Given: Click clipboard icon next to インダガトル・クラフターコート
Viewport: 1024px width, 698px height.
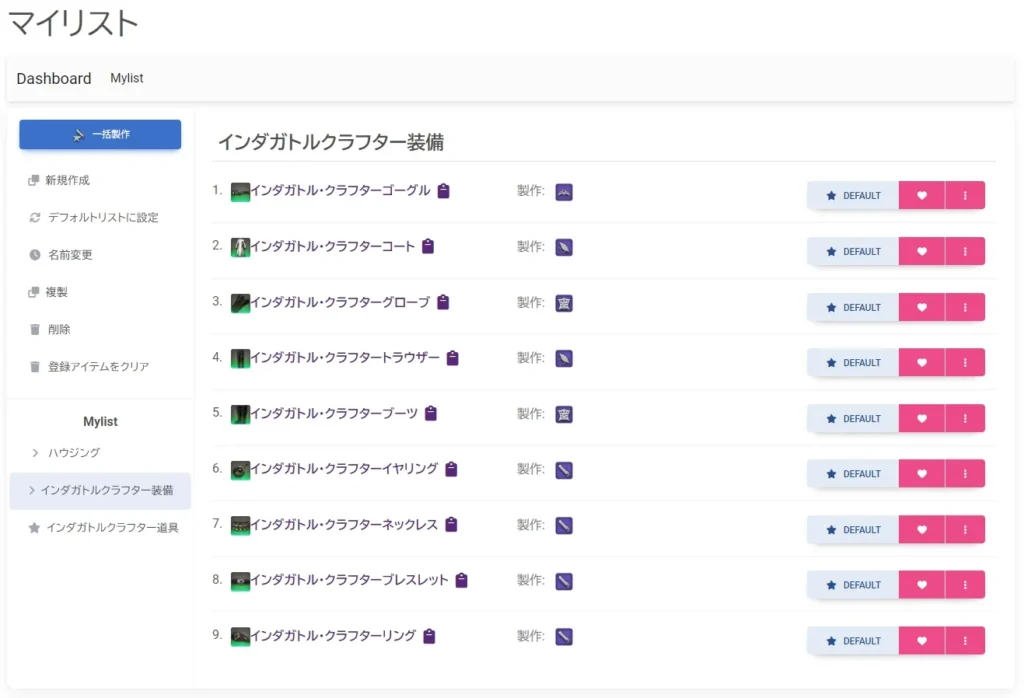Looking at the screenshot, I should (428, 246).
